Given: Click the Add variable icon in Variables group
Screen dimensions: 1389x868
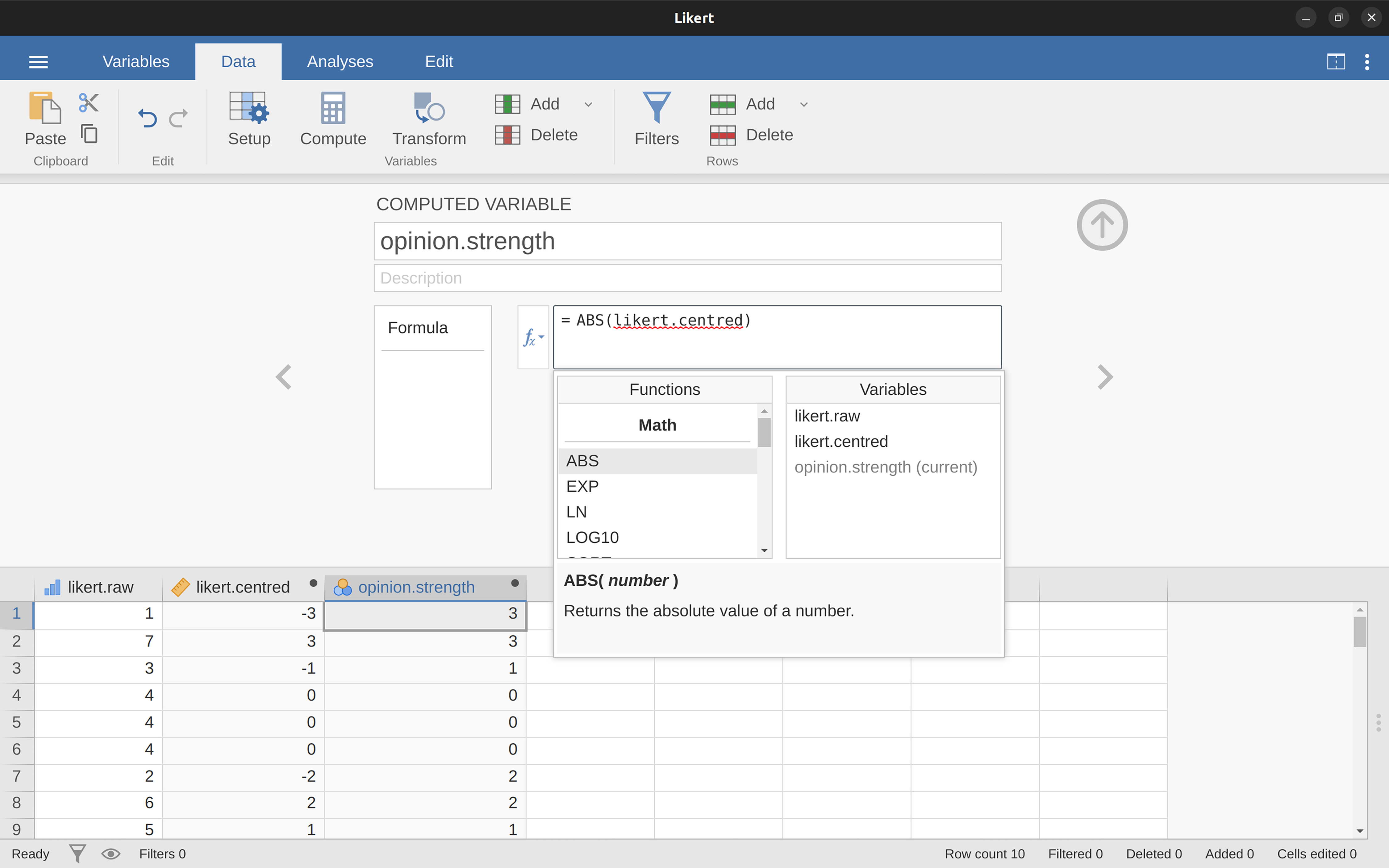Looking at the screenshot, I should pyautogui.click(x=507, y=104).
